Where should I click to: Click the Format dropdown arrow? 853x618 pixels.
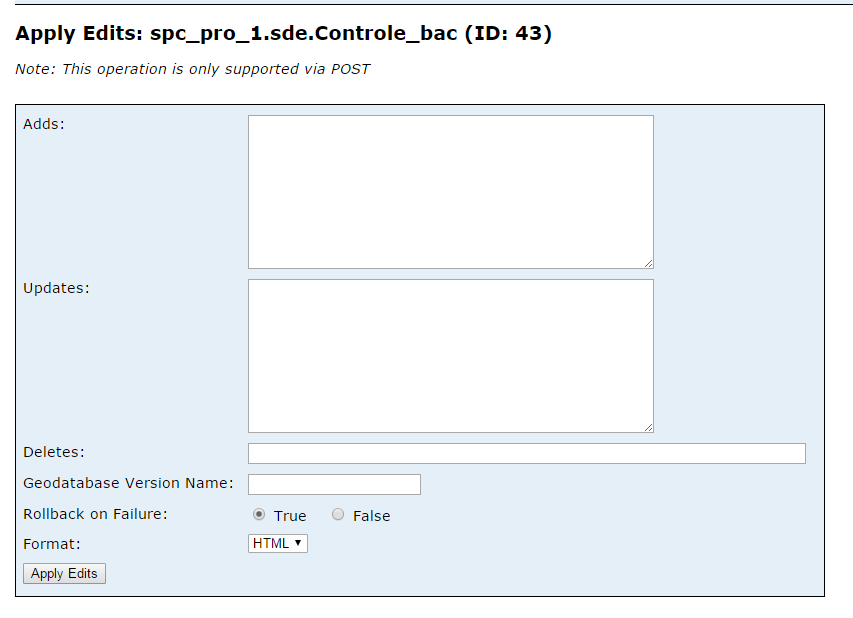point(298,543)
